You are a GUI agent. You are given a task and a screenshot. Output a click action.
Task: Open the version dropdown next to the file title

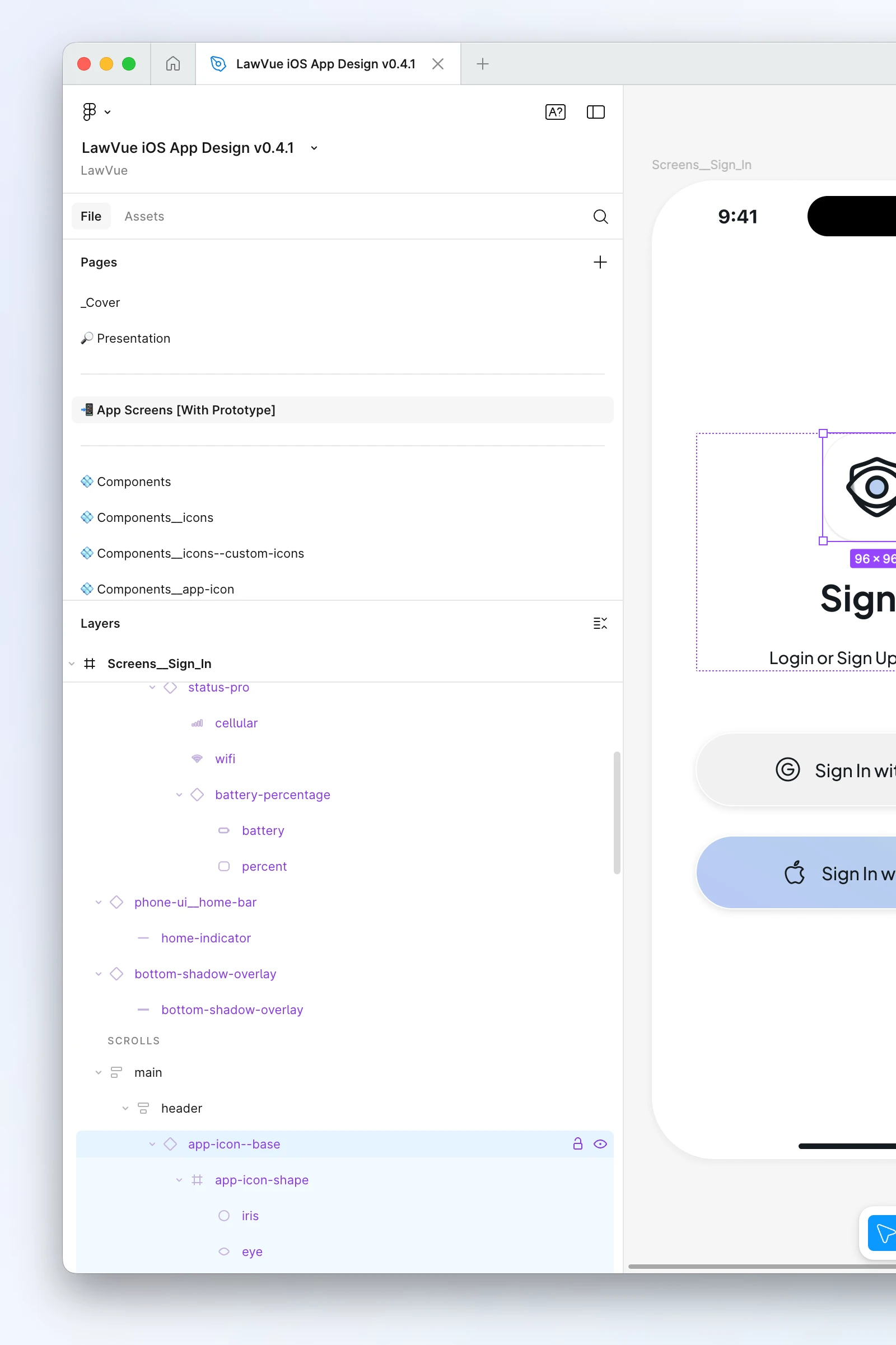coord(313,148)
